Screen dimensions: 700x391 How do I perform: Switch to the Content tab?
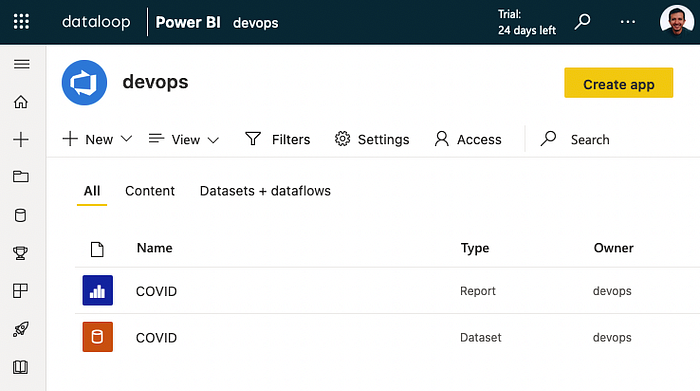pyautogui.click(x=150, y=191)
